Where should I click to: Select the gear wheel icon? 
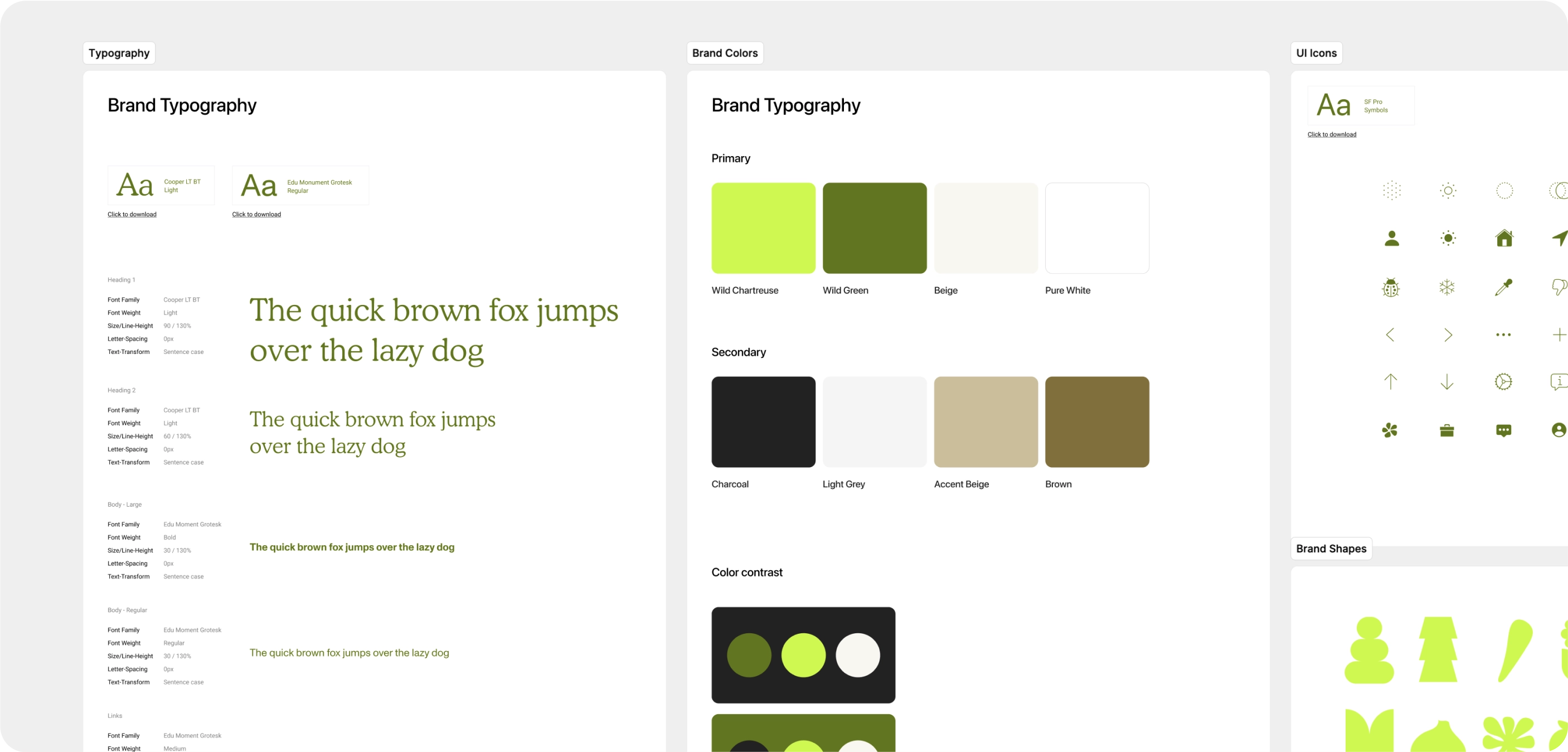coord(1503,382)
